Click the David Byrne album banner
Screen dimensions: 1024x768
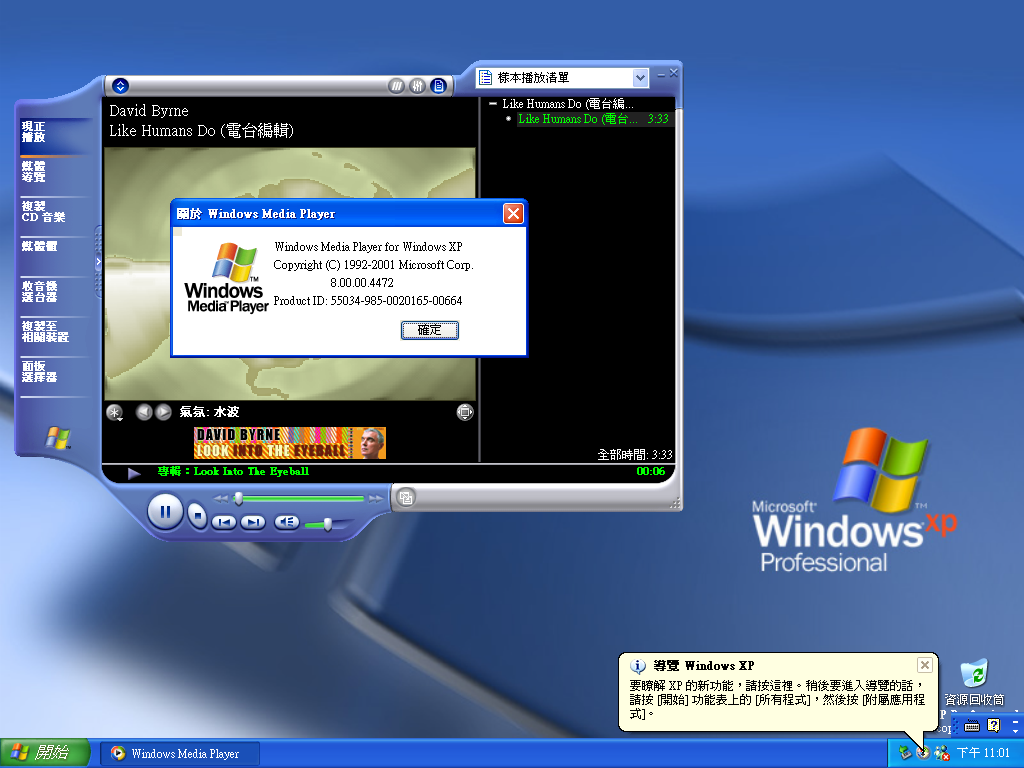coord(289,443)
